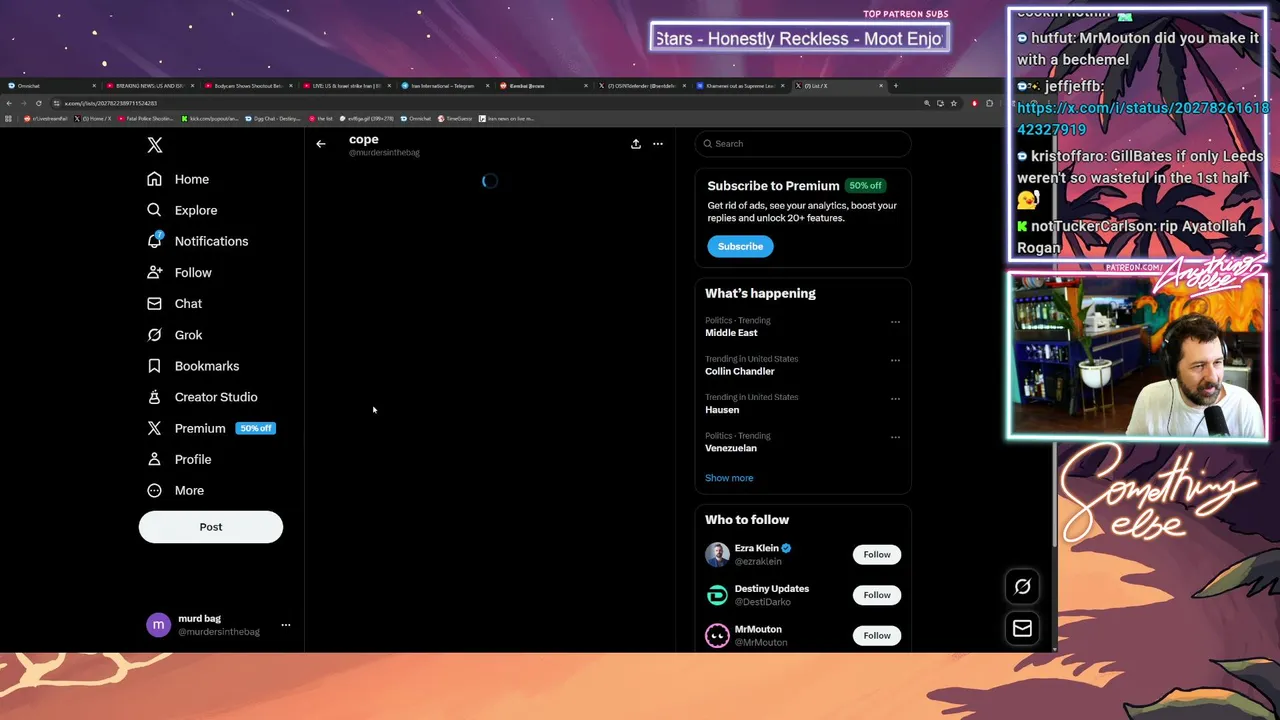Close the List / X tab
Screen dimensions: 1280x720
point(881,86)
